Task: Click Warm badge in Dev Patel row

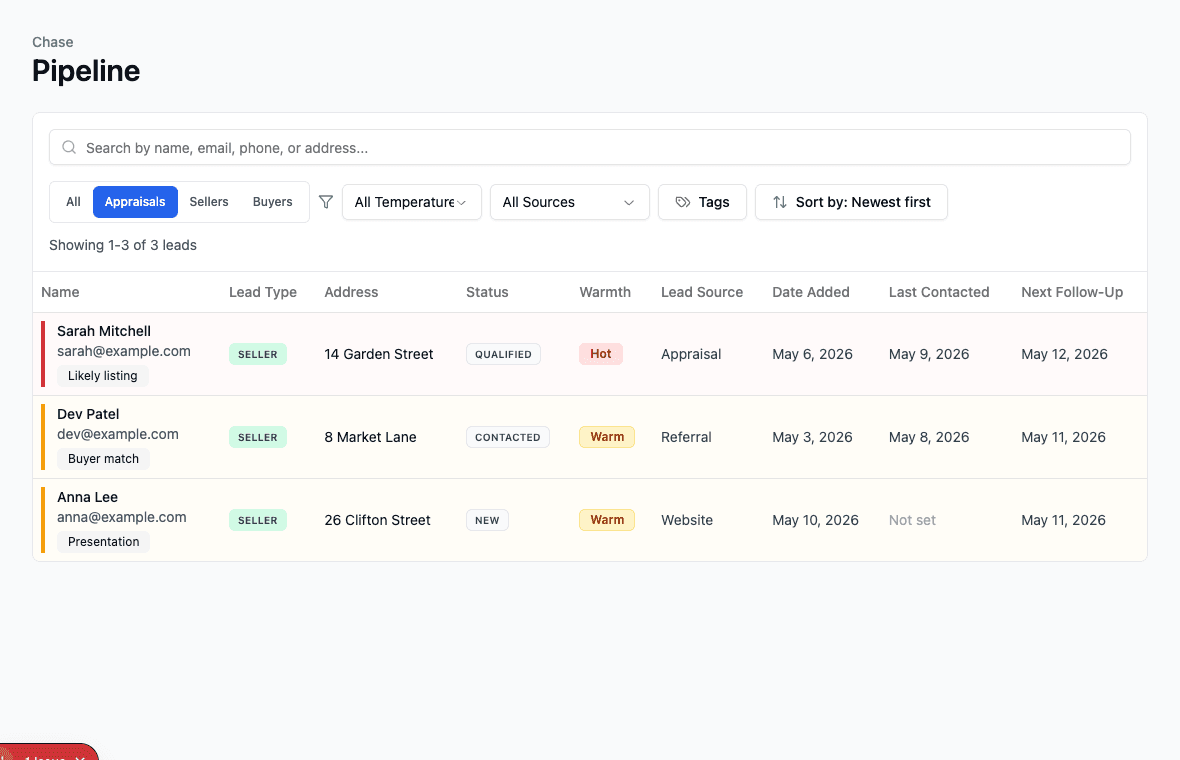Action: click(607, 436)
